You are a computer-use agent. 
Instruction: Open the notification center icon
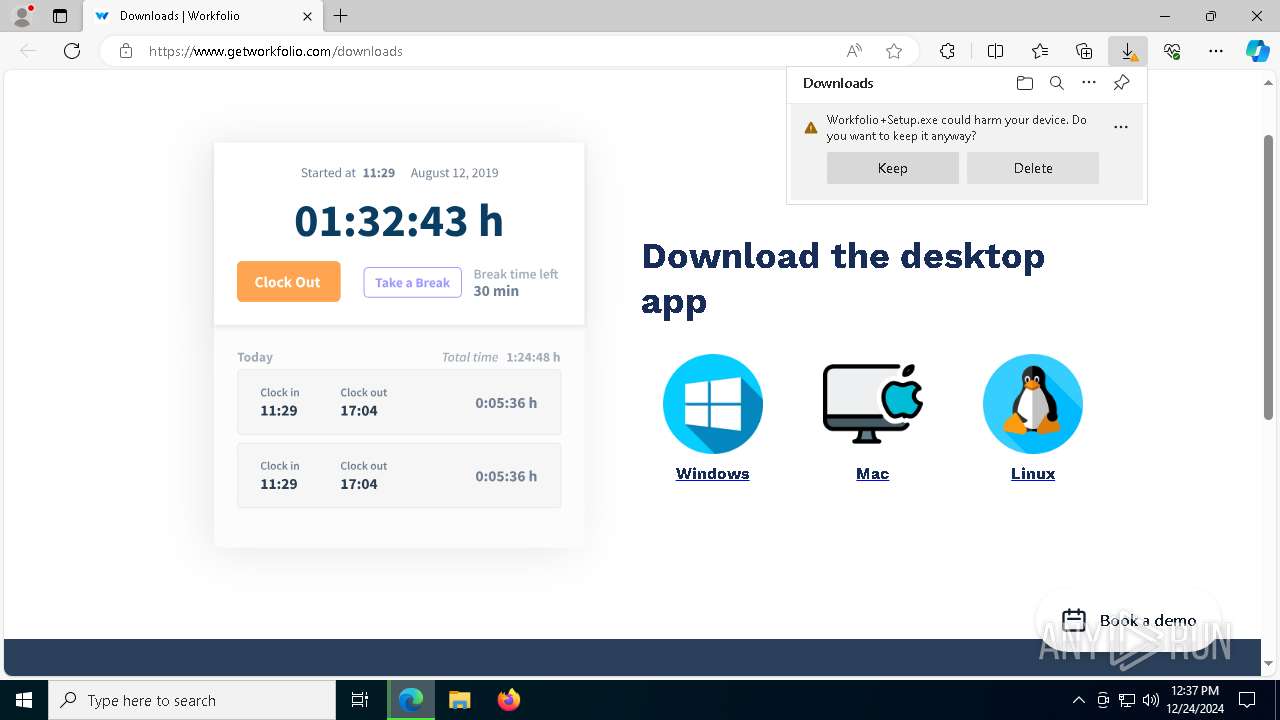click(x=1247, y=700)
